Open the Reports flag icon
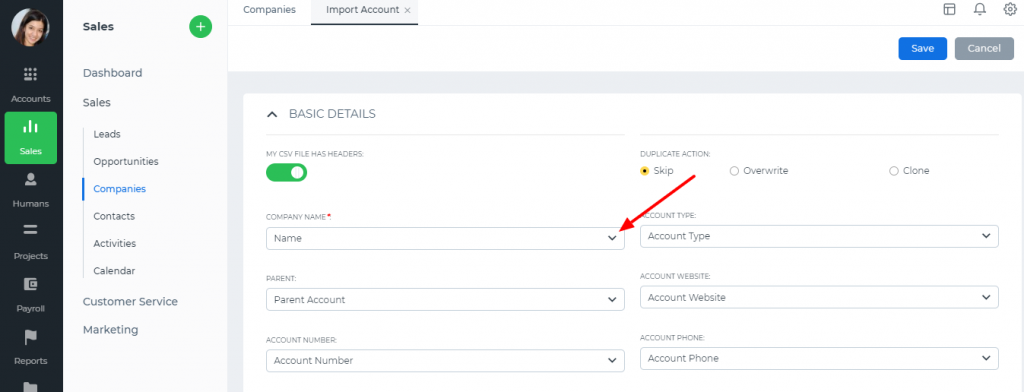 pyautogui.click(x=31, y=336)
